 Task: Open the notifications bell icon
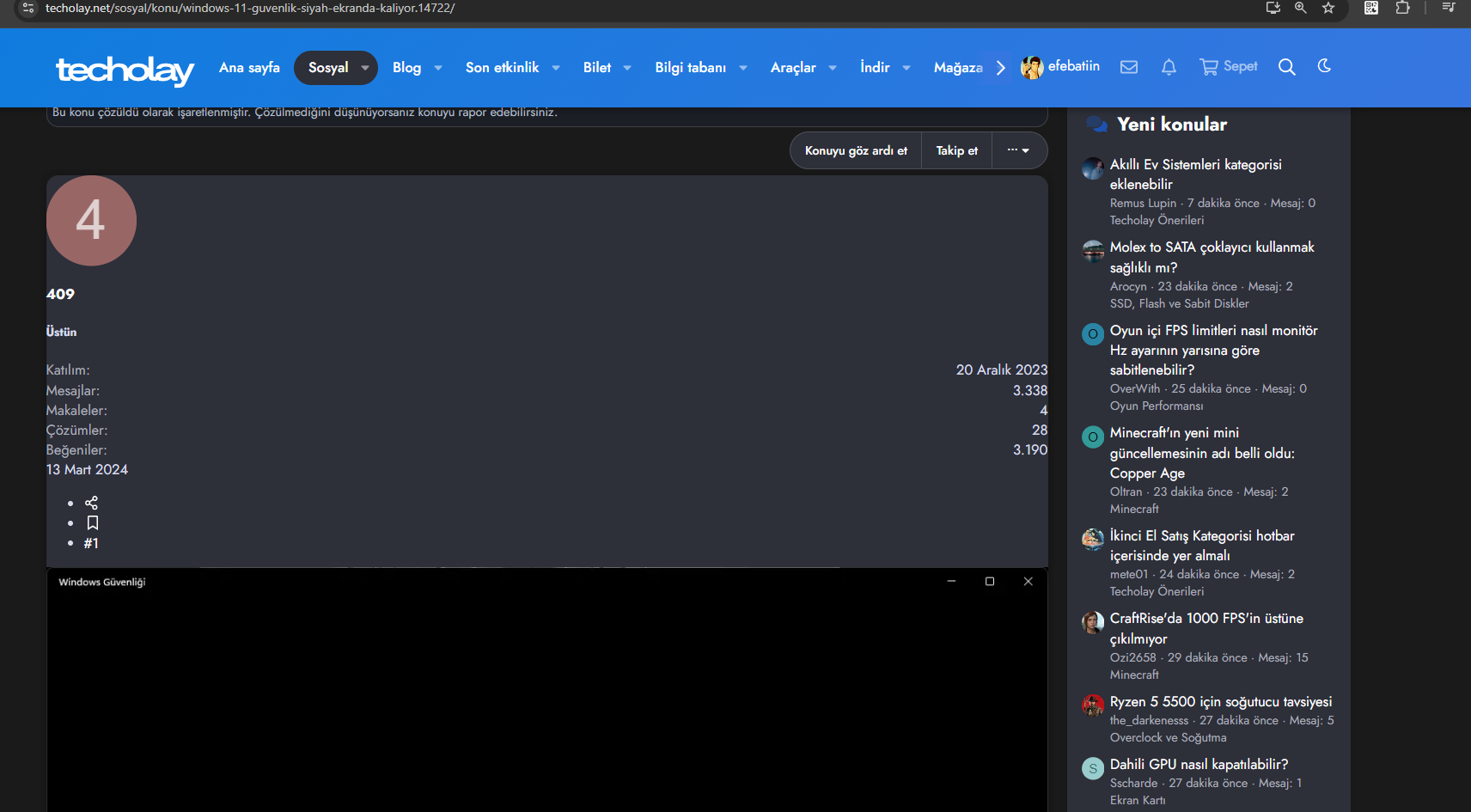pos(1169,67)
